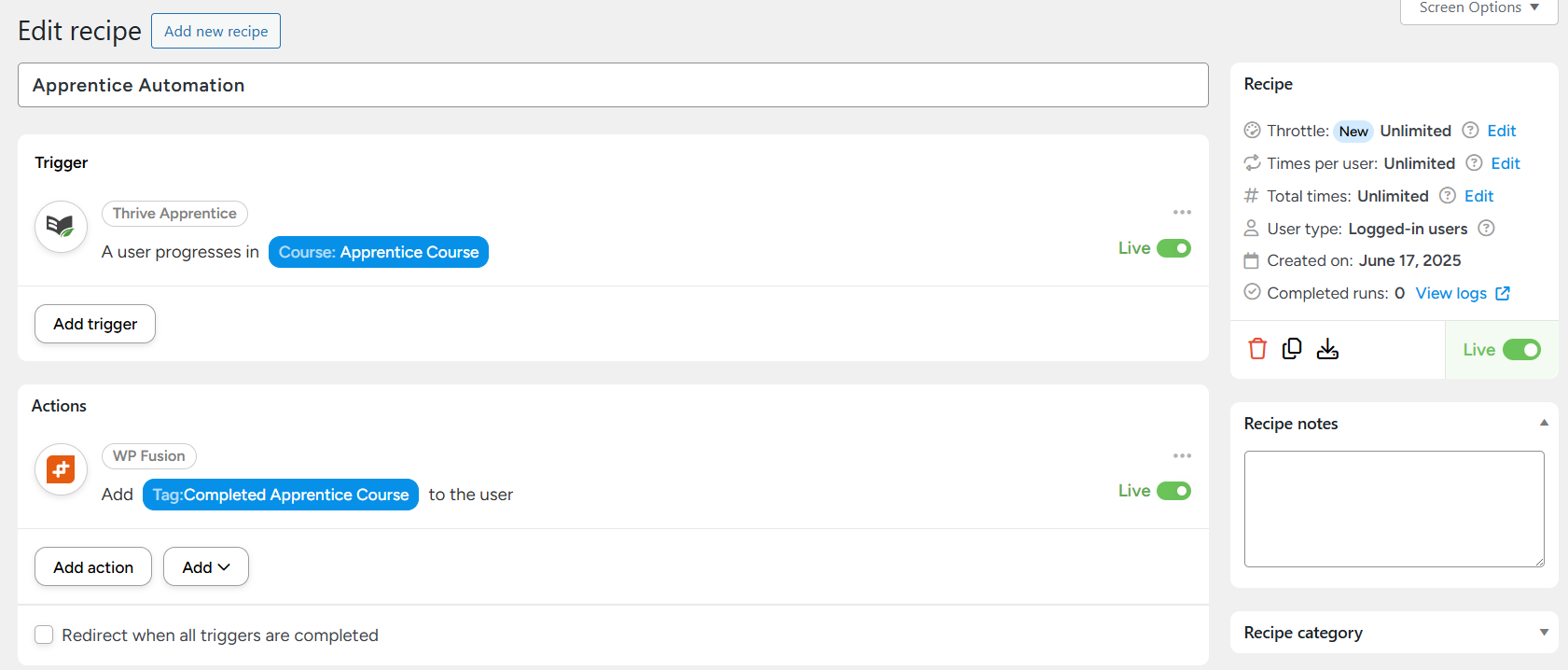This screenshot has height=670, width=1568.
Task: Click the Created on calendar icon
Action: pyautogui.click(x=1252, y=260)
